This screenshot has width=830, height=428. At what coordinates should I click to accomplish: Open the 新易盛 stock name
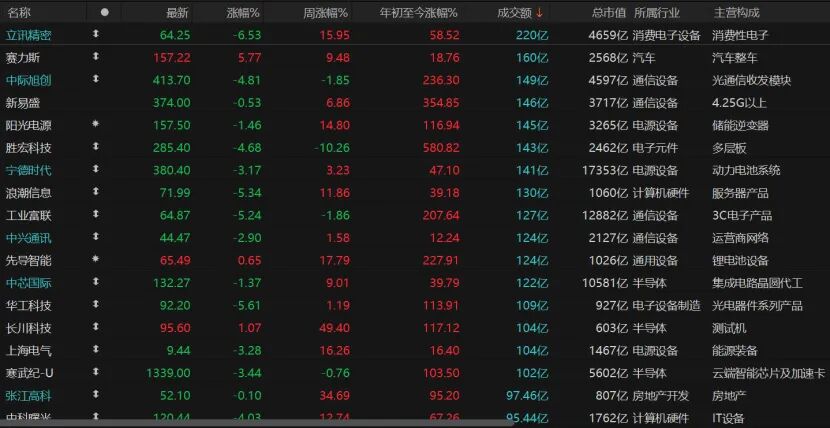(23, 103)
